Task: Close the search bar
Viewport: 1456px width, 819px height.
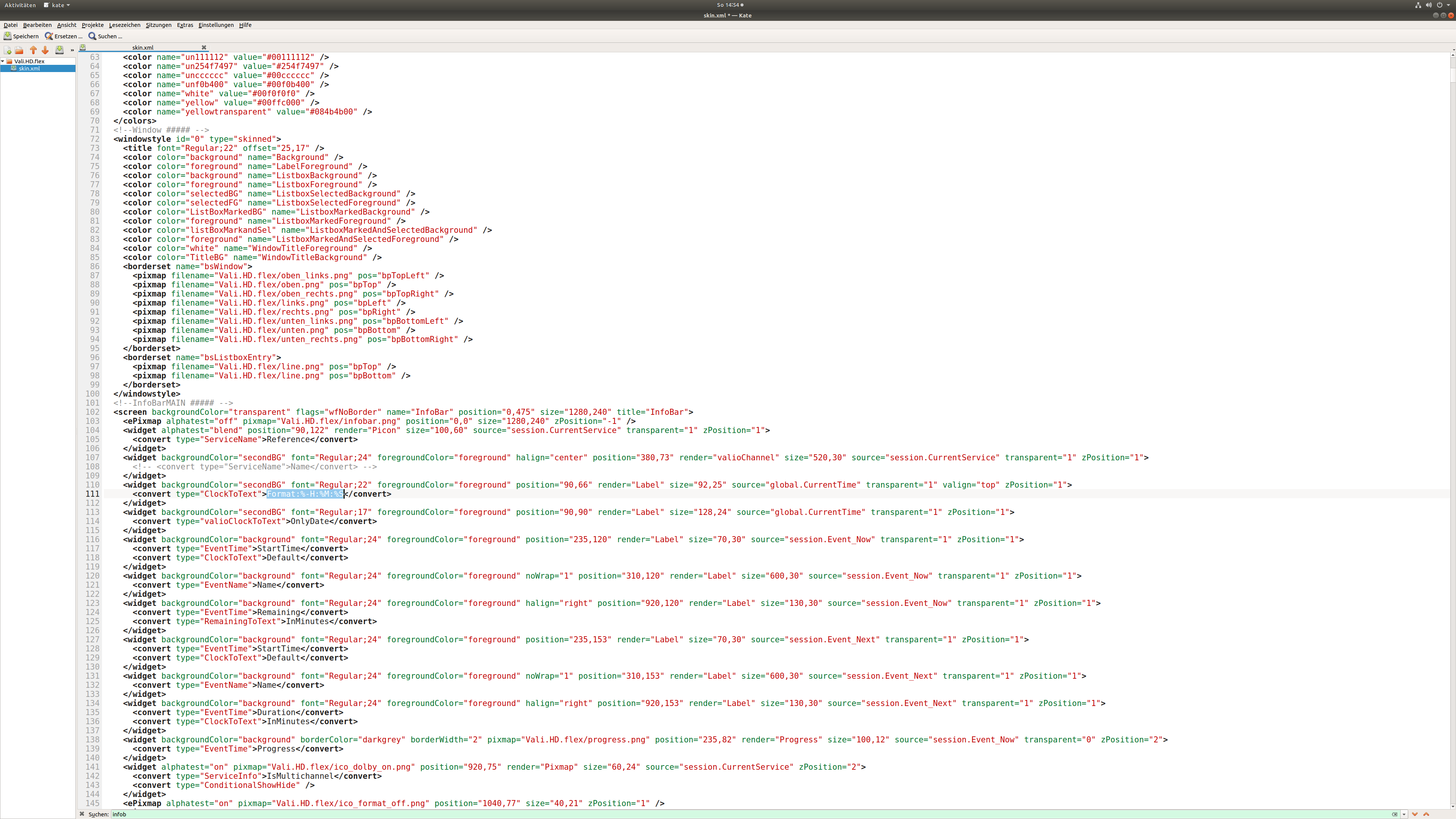Action: tap(82, 814)
